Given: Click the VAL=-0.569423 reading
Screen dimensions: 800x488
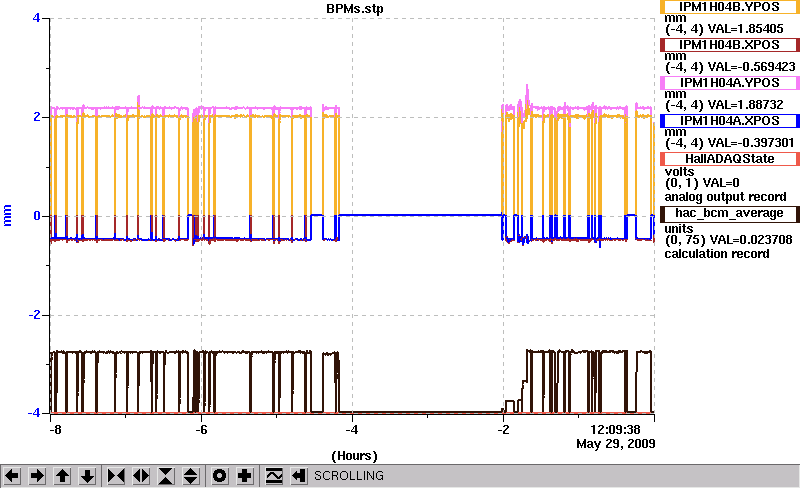Looking at the screenshot, I should tap(751, 67).
